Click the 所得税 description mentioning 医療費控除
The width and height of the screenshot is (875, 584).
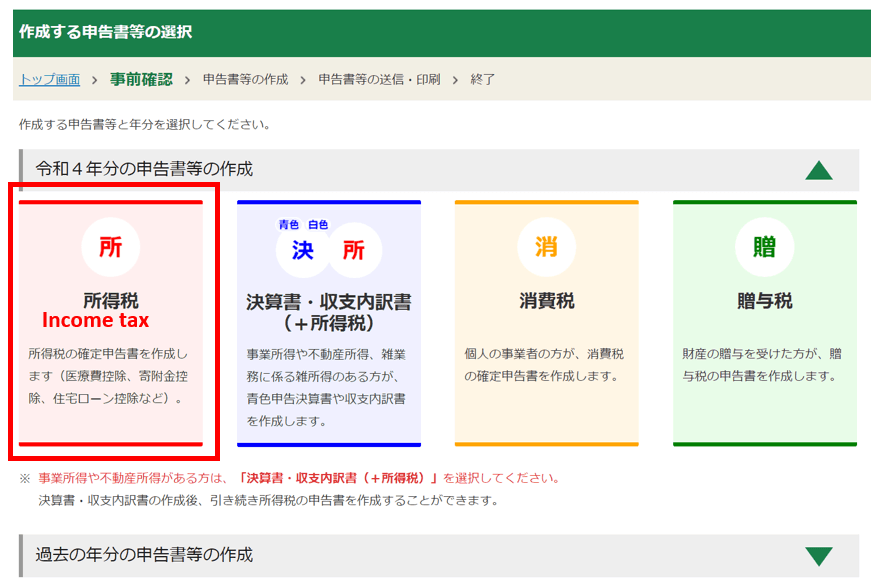(108, 376)
